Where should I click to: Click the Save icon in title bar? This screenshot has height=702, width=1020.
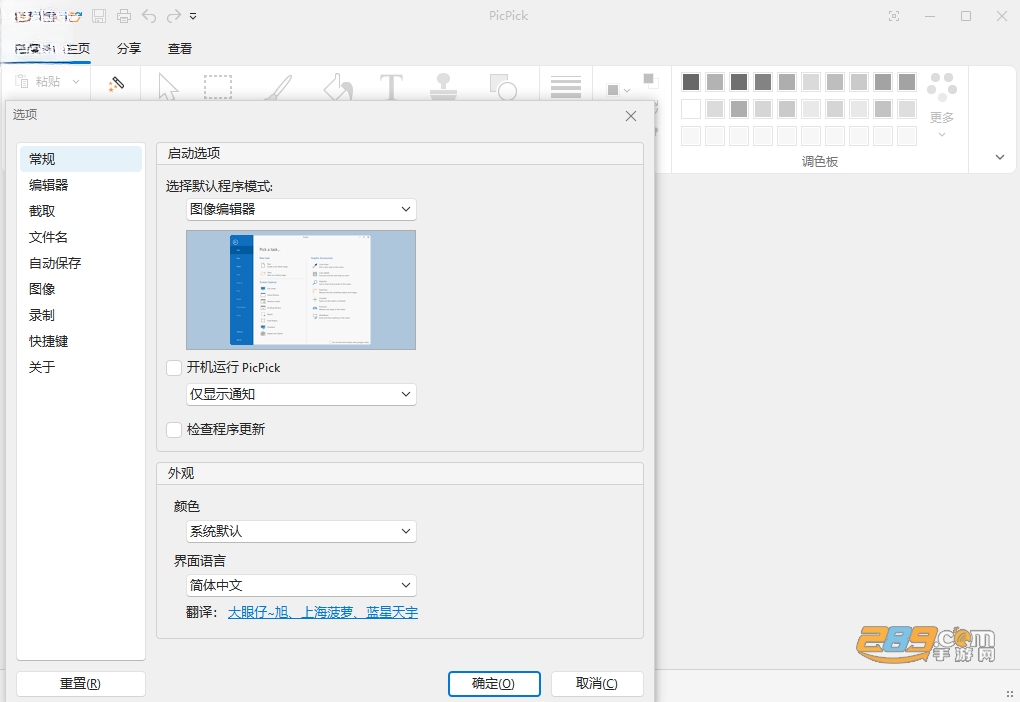[x=99, y=16]
